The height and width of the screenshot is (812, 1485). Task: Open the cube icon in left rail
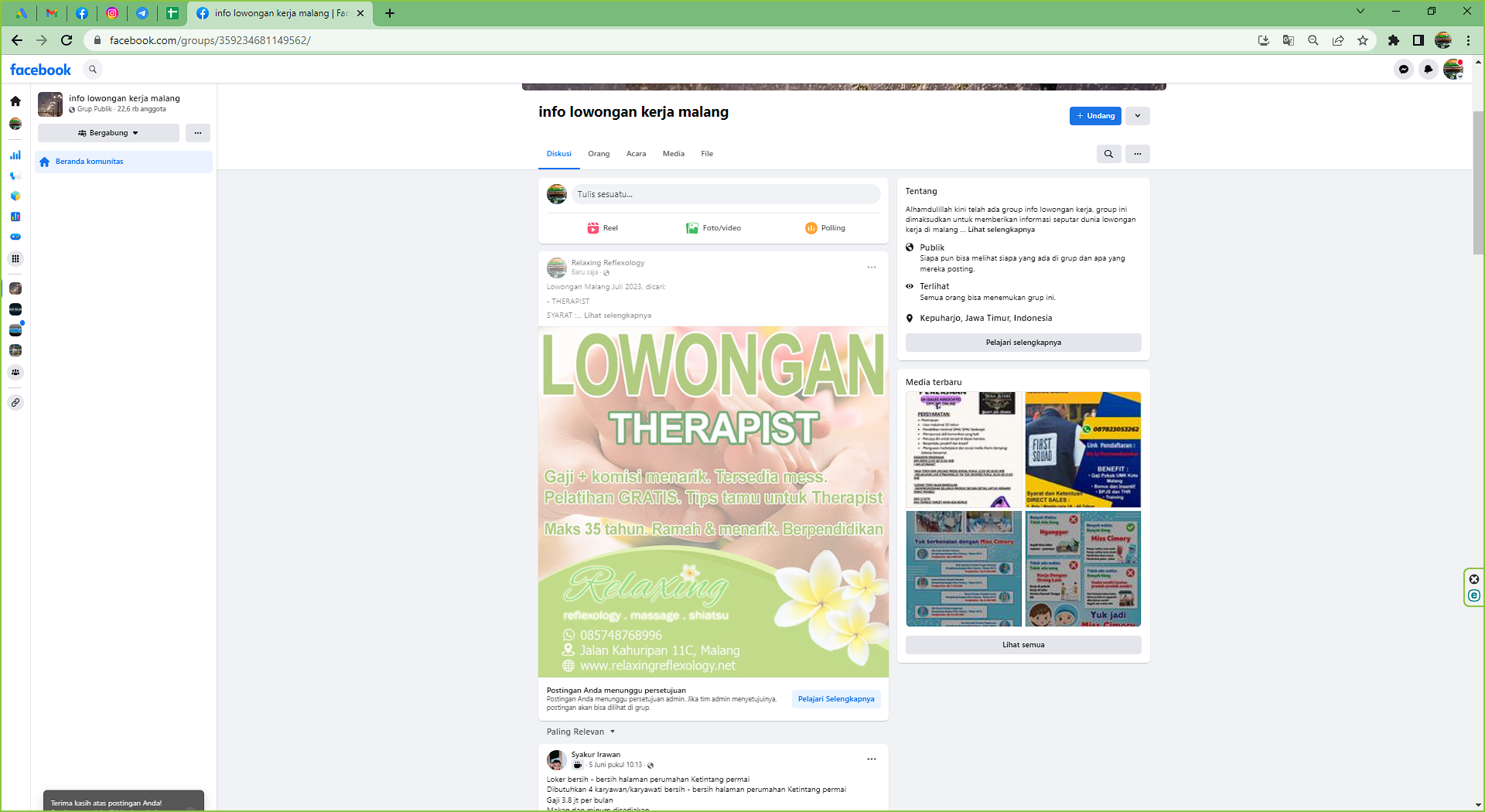(x=15, y=196)
